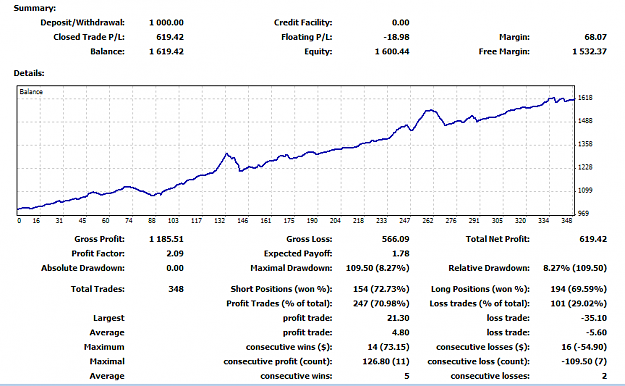This screenshot has height=386, width=625.
Task: Select the consecutive losses value 16 (-54.90)
Action: tap(584, 347)
